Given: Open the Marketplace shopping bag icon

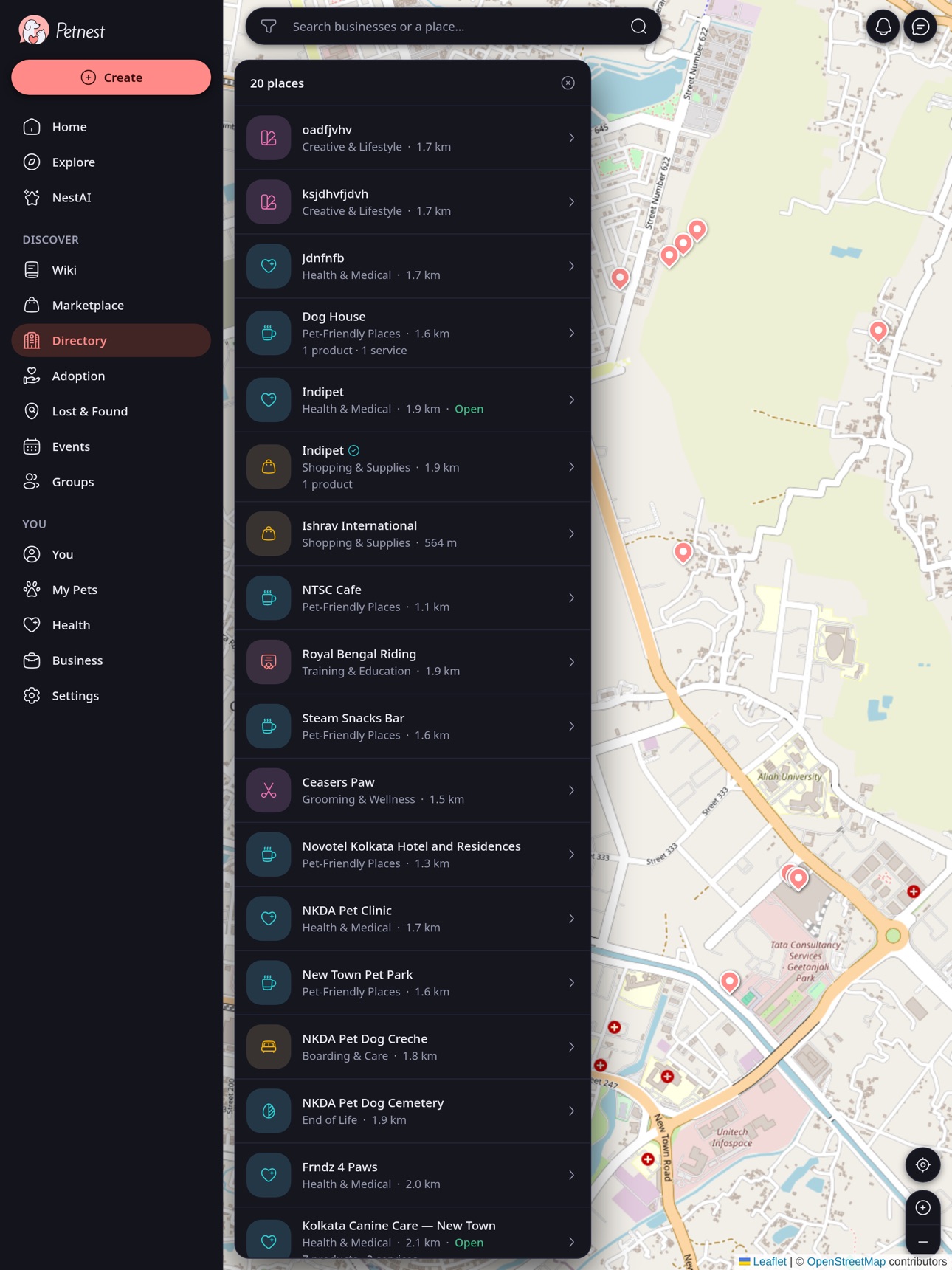Looking at the screenshot, I should click(x=32, y=306).
